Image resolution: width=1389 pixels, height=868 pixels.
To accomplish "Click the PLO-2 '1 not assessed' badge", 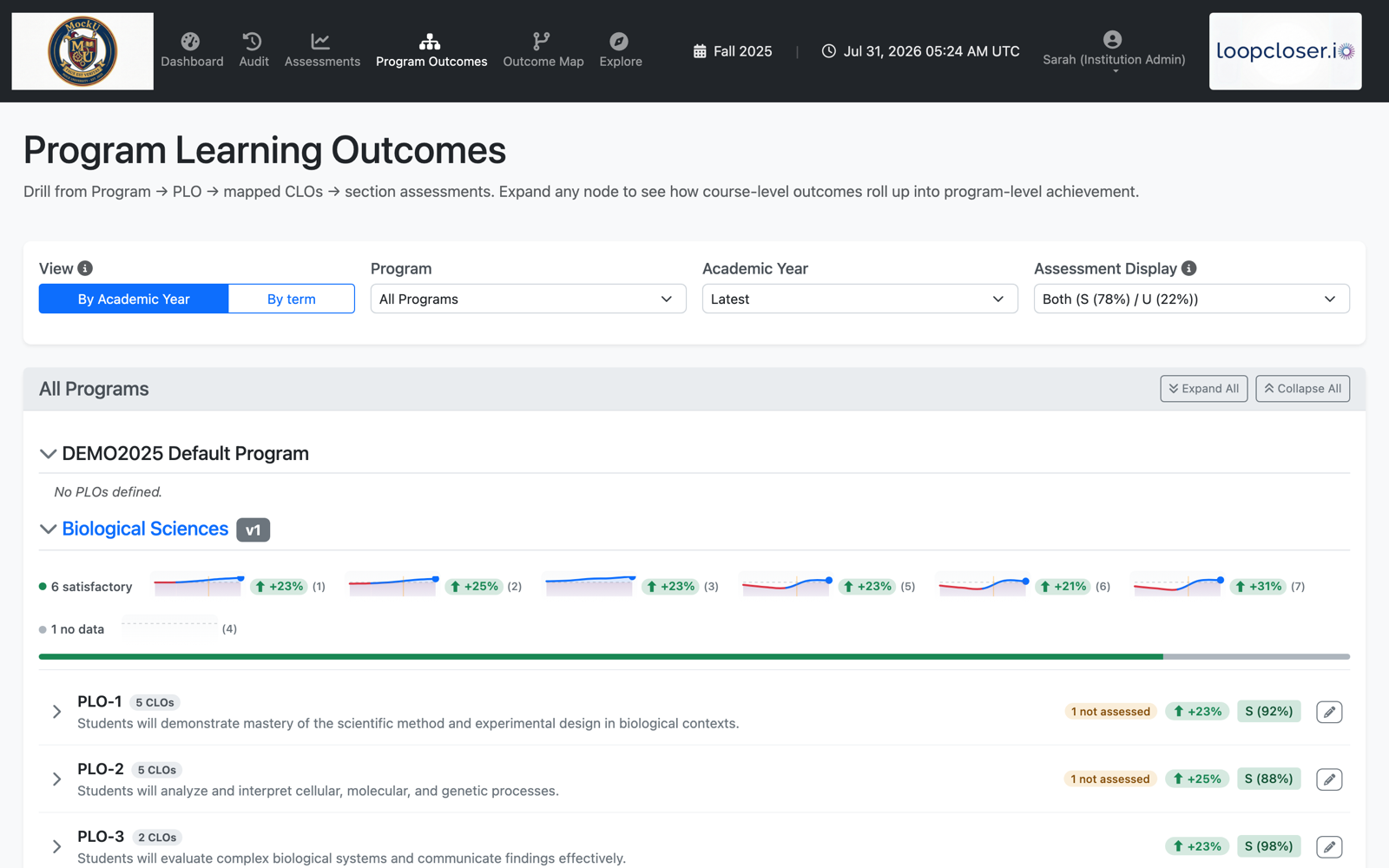I will click(1110, 779).
